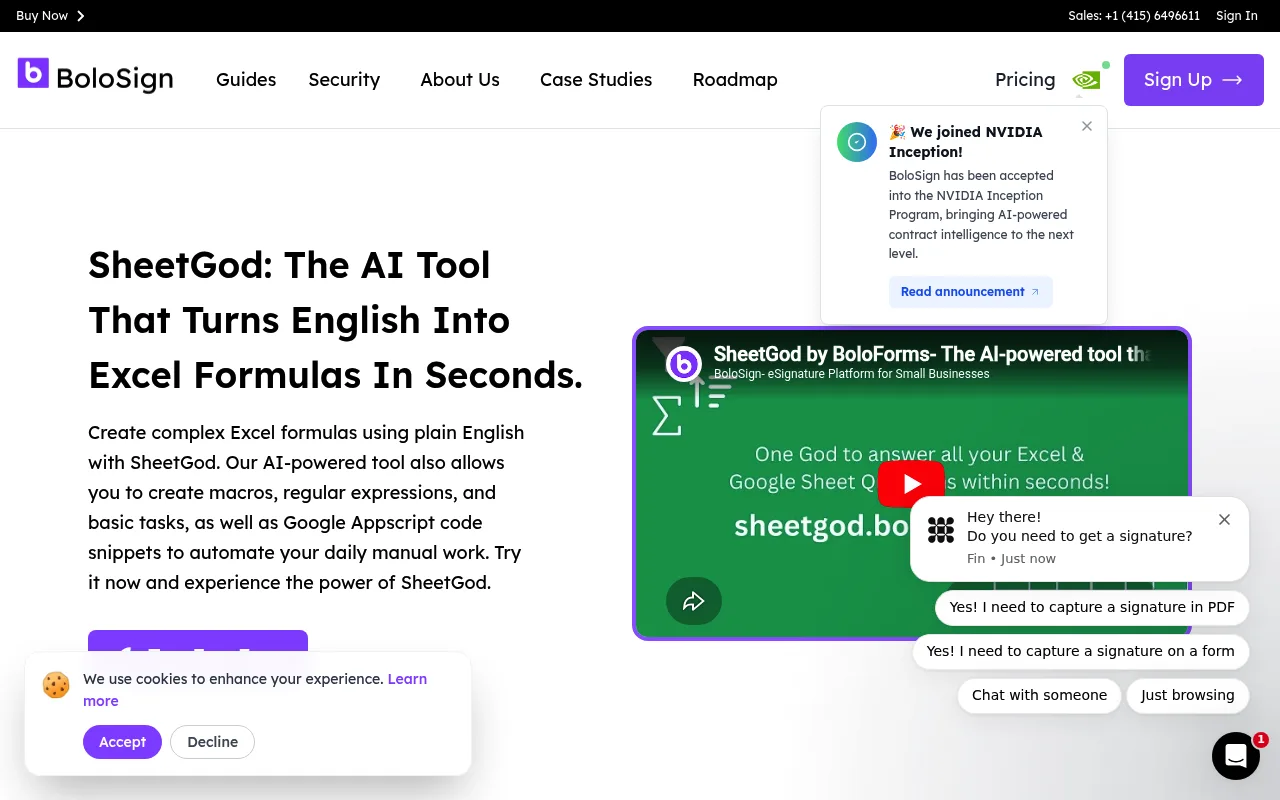Click the BoloSign logo
1280x800 pixels.
pyautogui.click(x=95, y=76)
